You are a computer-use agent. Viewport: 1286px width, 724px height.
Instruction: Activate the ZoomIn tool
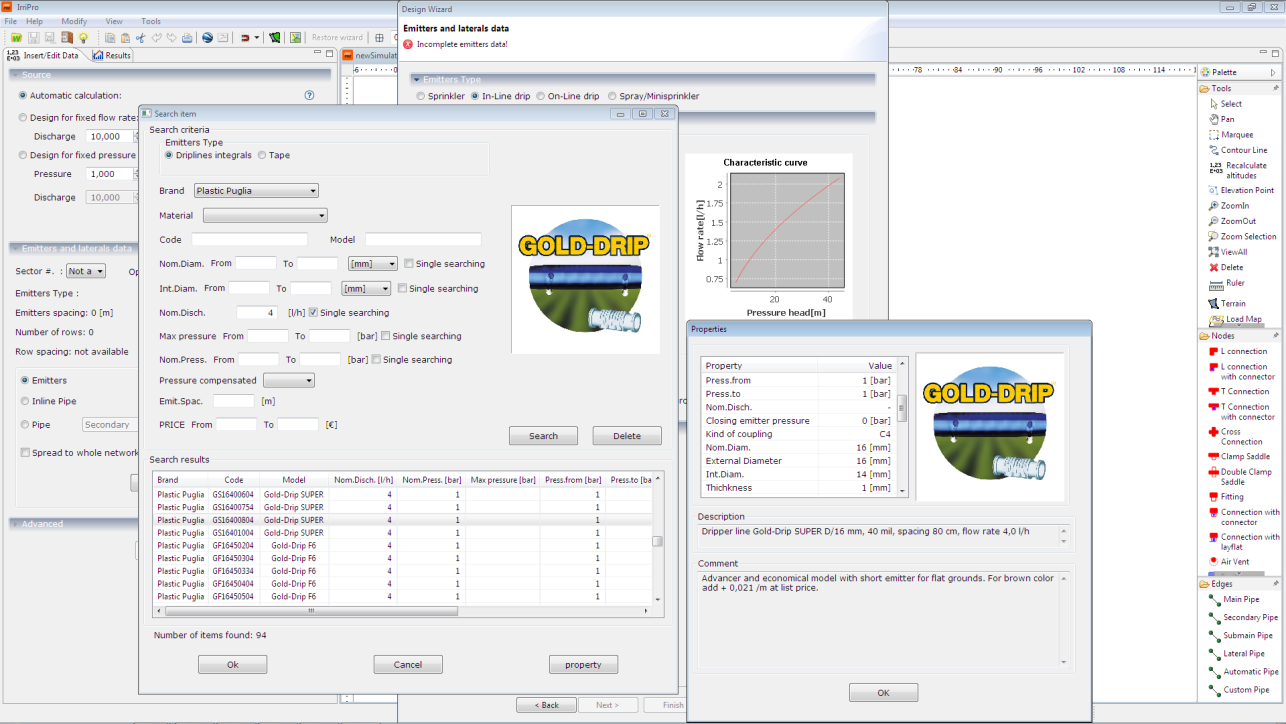[x=1234, y=206]
